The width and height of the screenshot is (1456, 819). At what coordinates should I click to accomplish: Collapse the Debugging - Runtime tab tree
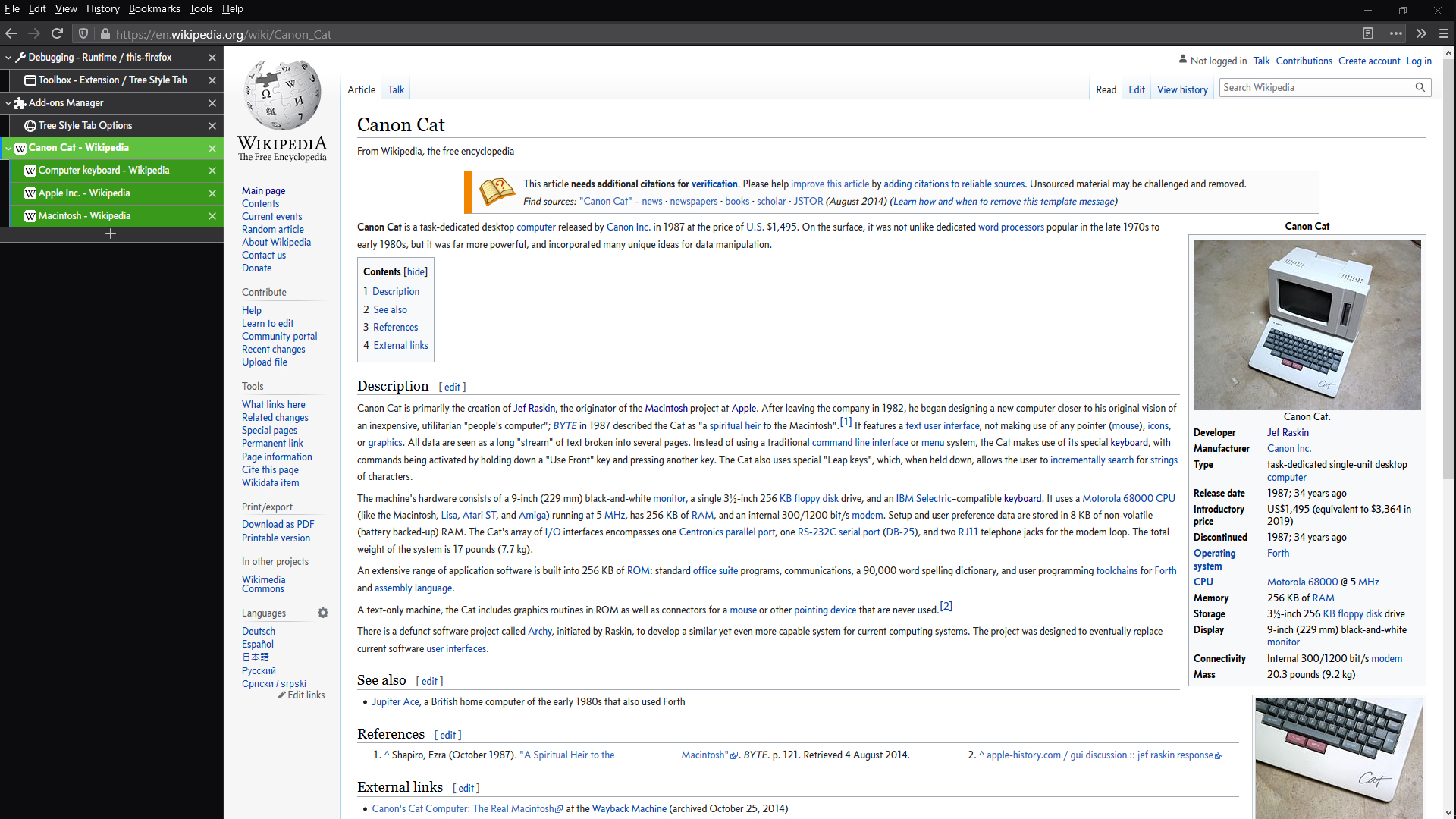pyautogui.click(x=8, y=58)
